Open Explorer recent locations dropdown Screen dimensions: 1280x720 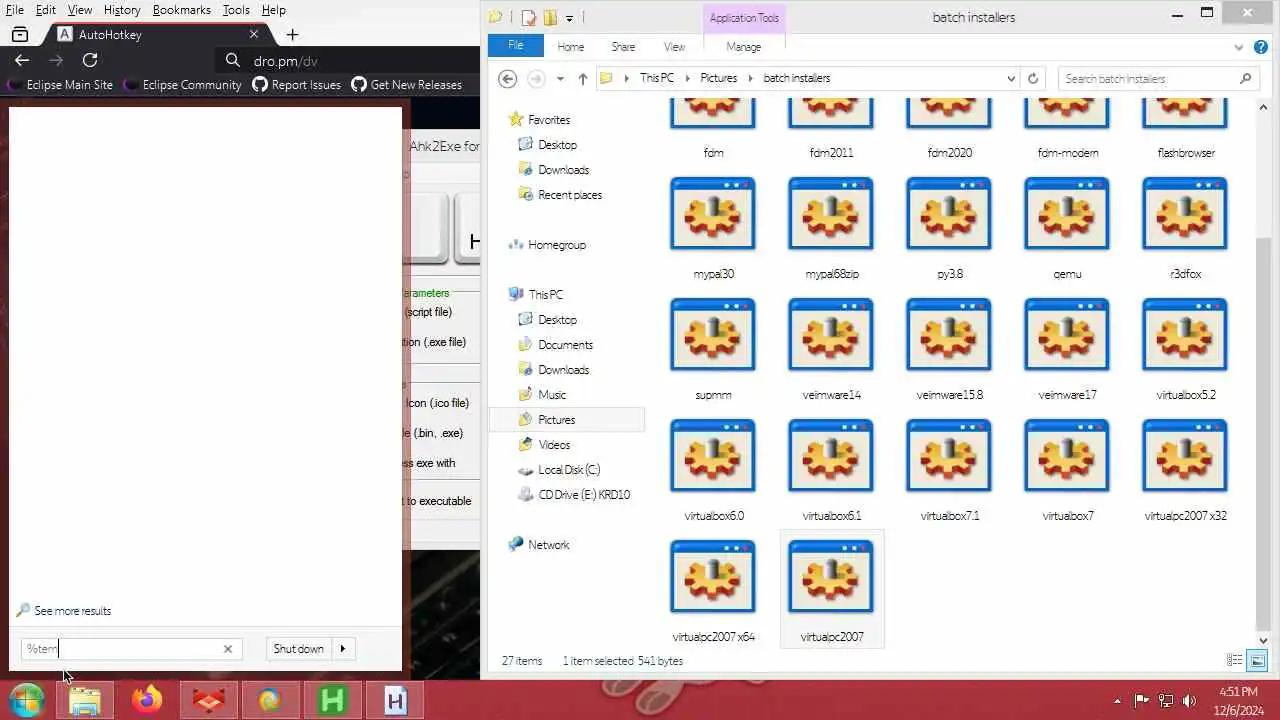pyautogui.click(x=560, y=78)
